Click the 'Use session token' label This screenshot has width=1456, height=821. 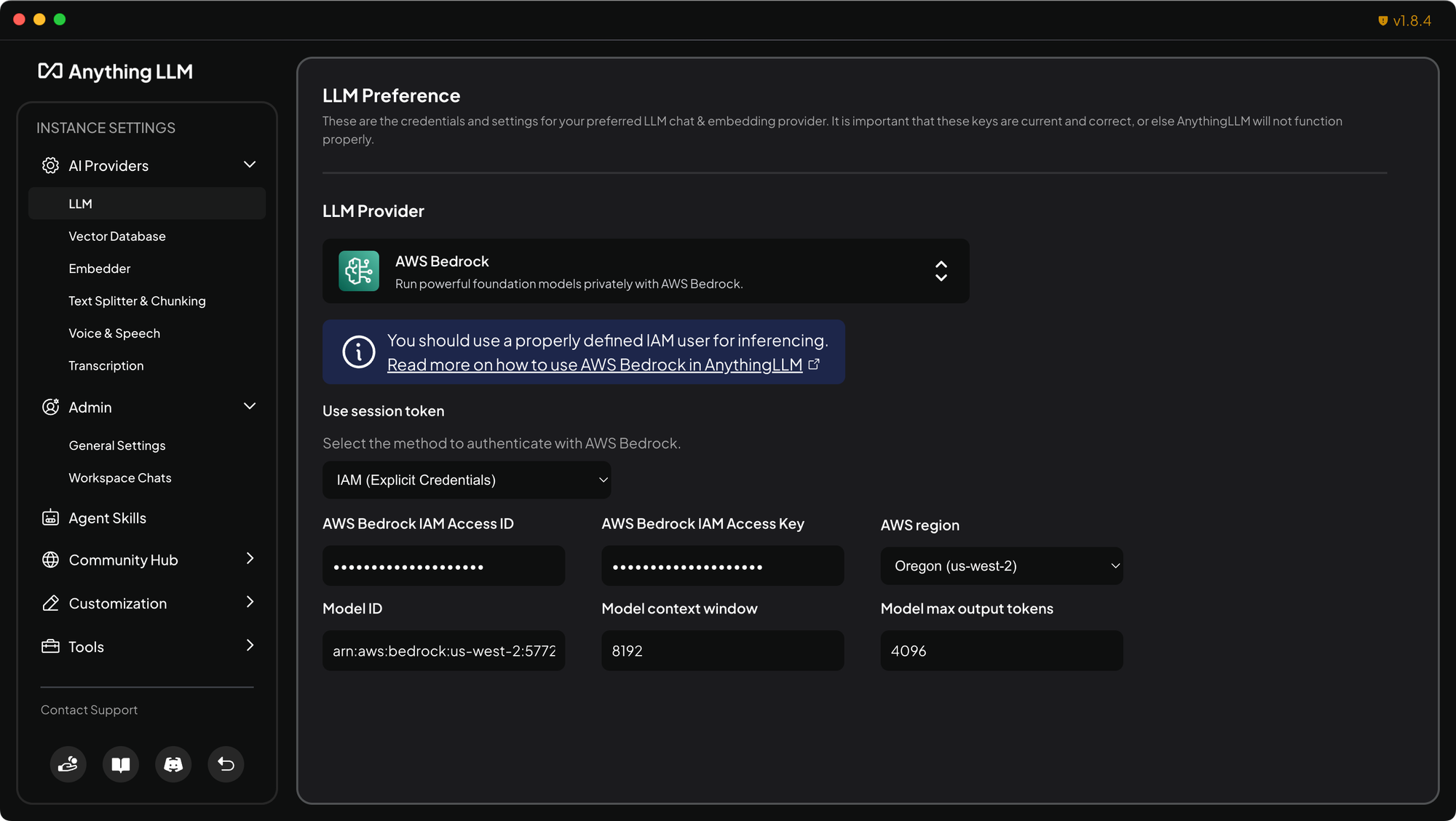(x=384, y=411)
